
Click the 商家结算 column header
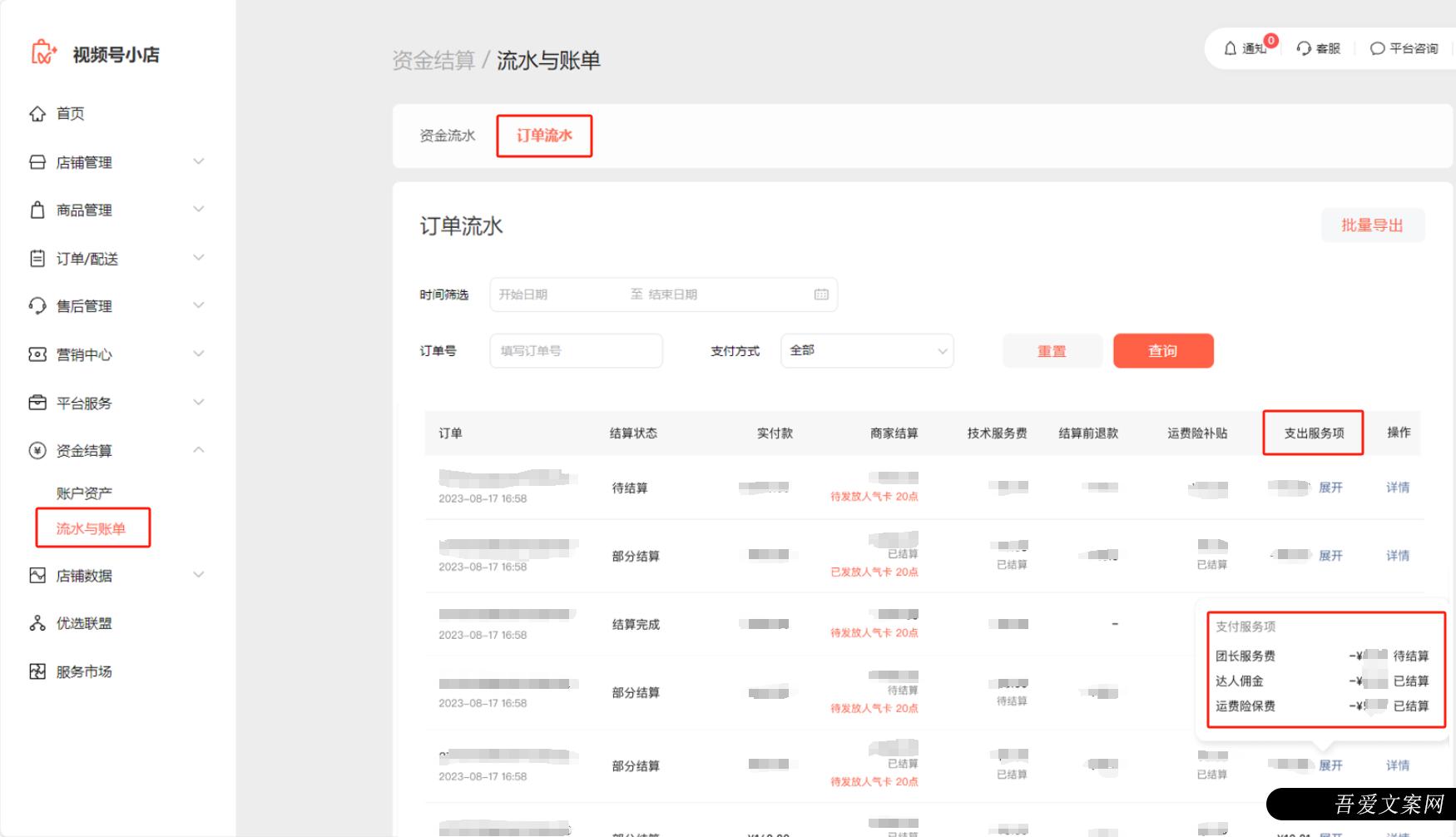pyautogui.click(x=894, y=433)
